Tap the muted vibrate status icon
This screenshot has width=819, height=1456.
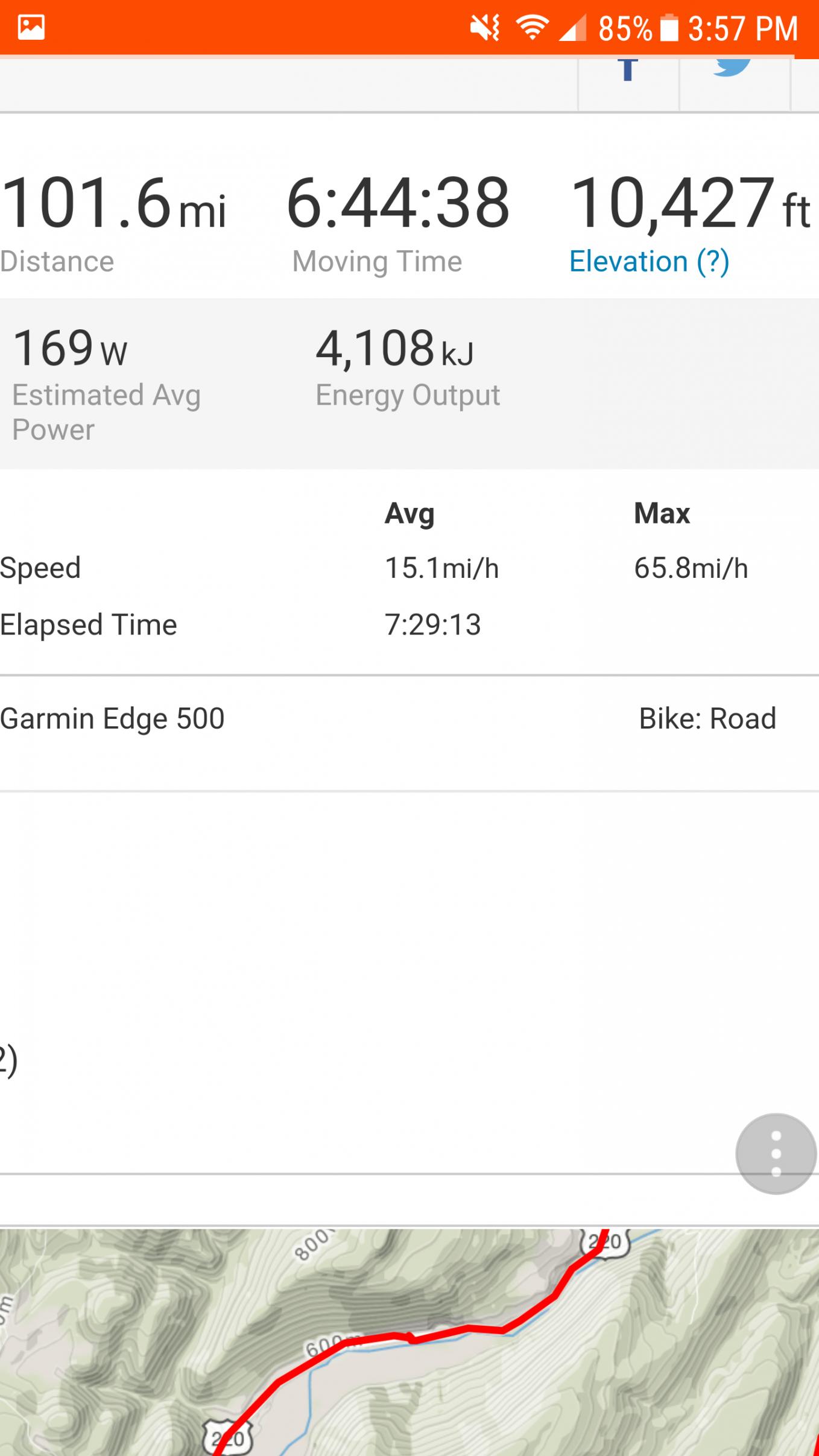point(485,28)
